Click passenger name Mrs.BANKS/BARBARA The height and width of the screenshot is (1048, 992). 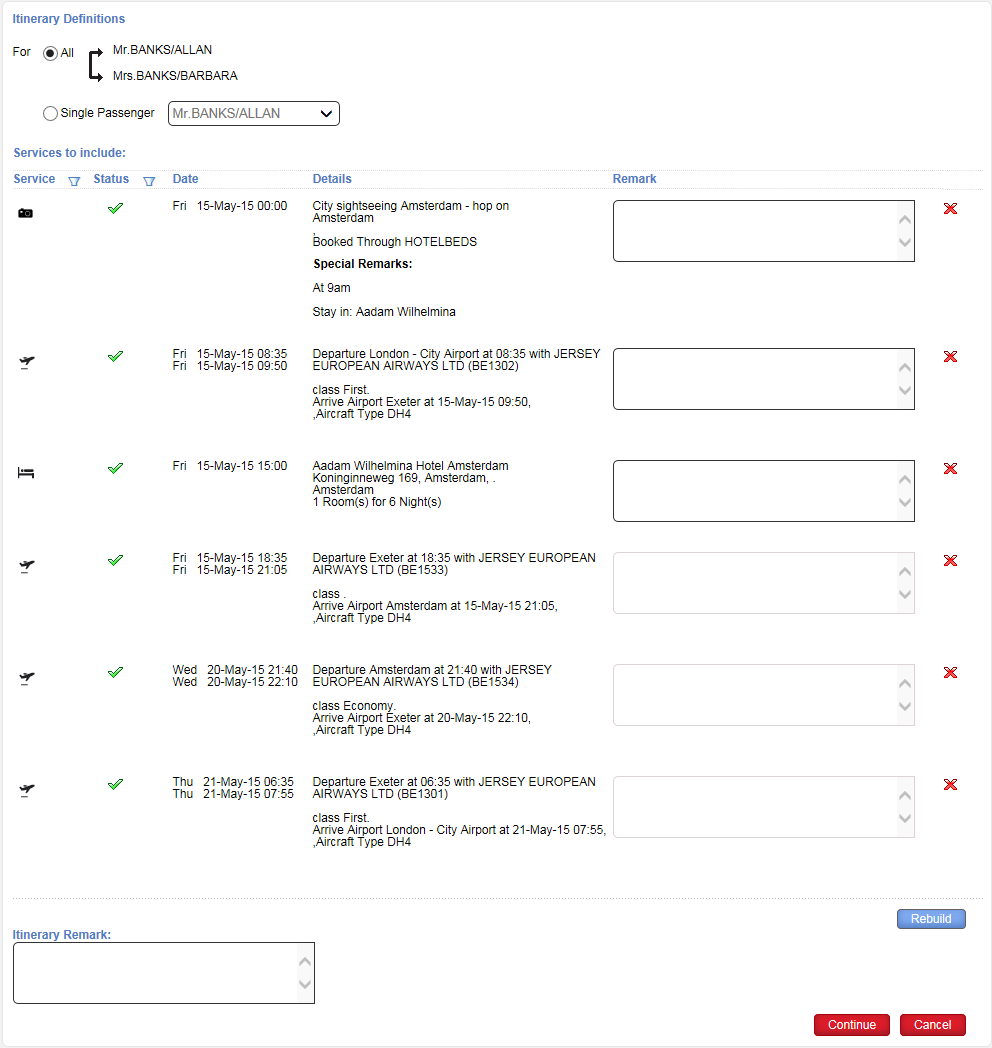click(175, 76)
